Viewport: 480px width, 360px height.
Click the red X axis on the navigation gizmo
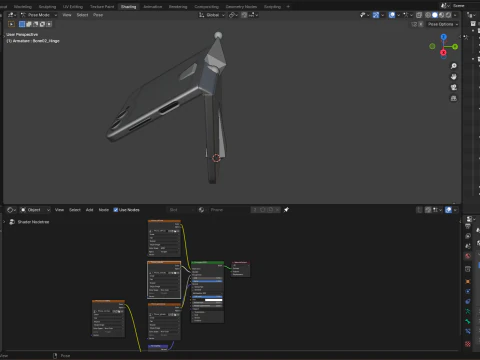[443, 52]
